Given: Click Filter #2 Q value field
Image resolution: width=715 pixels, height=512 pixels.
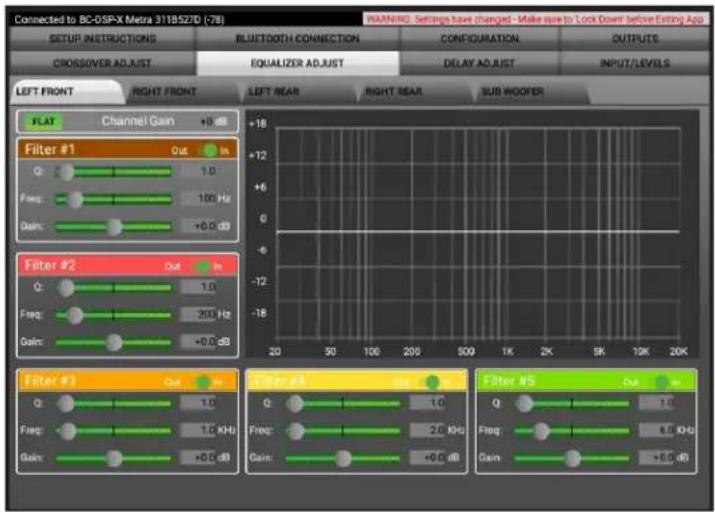Looking at the screenshot, I should click(x=199, y=287).
